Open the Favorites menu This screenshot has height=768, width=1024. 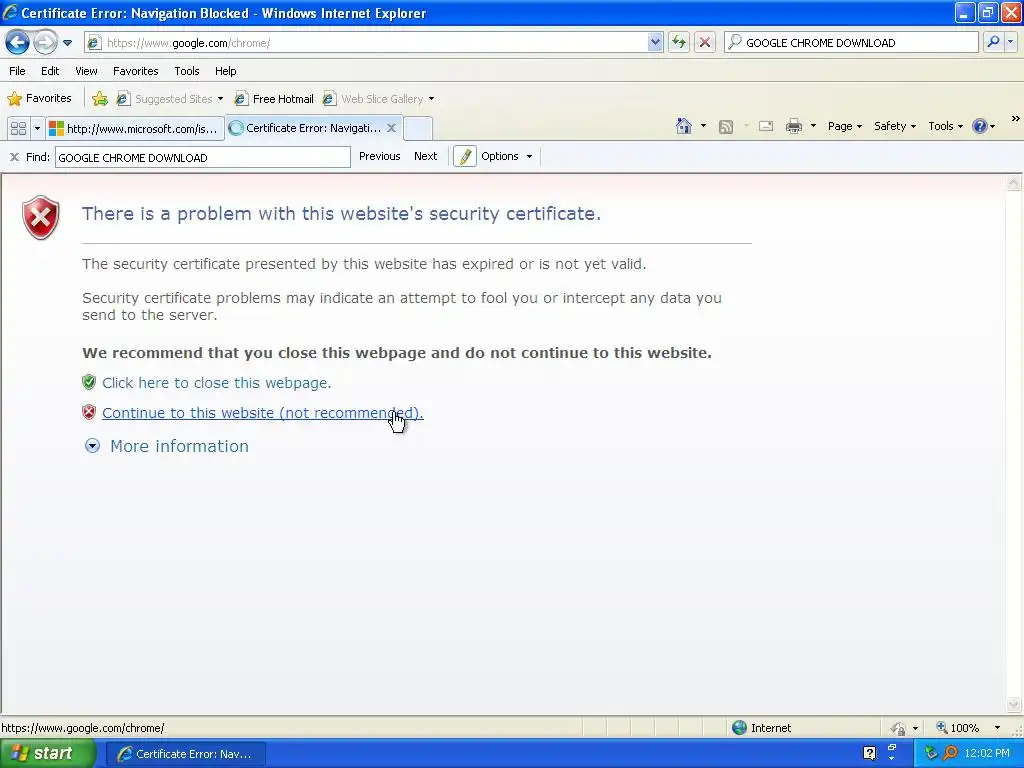(135, 71)
